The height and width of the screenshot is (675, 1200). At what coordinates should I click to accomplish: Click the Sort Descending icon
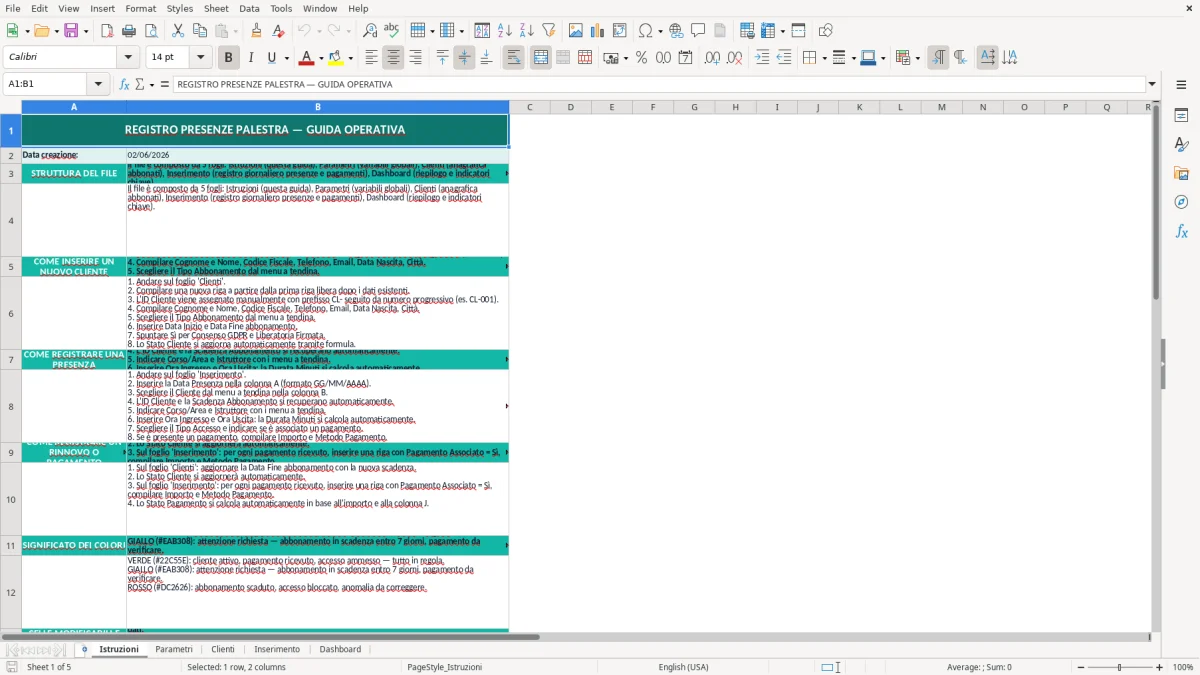[x=526, y=31]
